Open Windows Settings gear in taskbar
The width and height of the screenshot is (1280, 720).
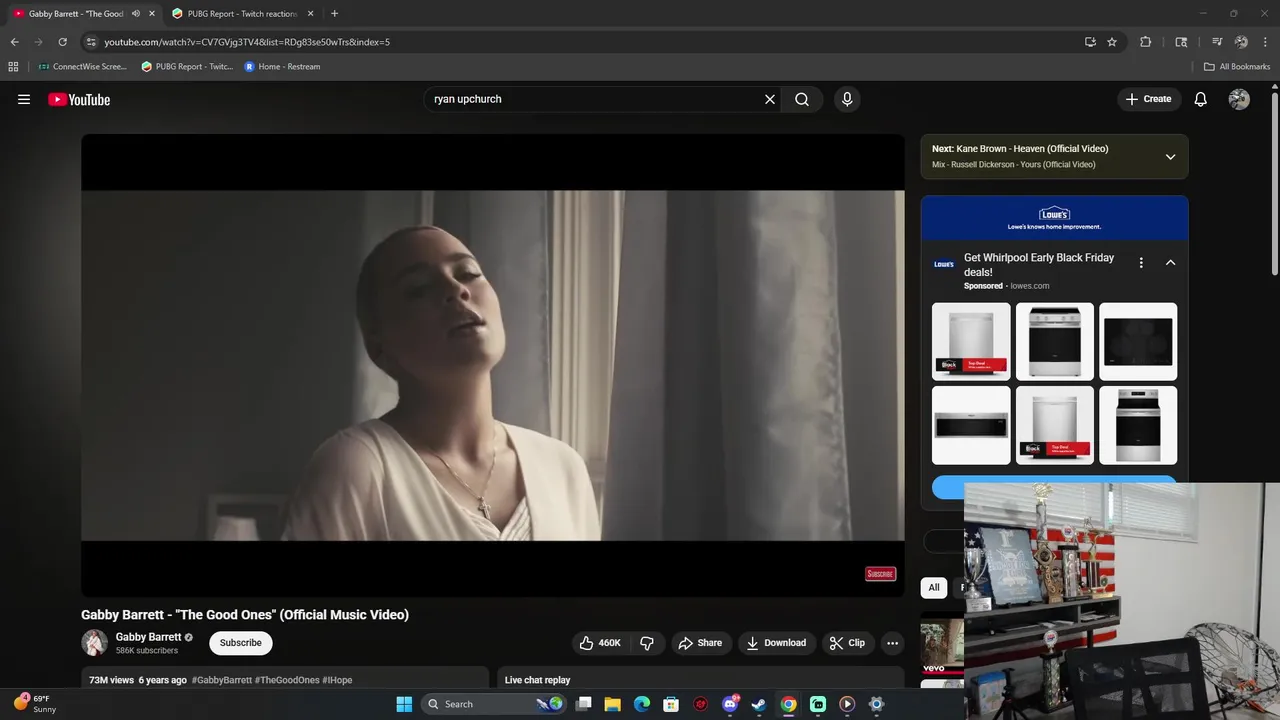[877, 704]
